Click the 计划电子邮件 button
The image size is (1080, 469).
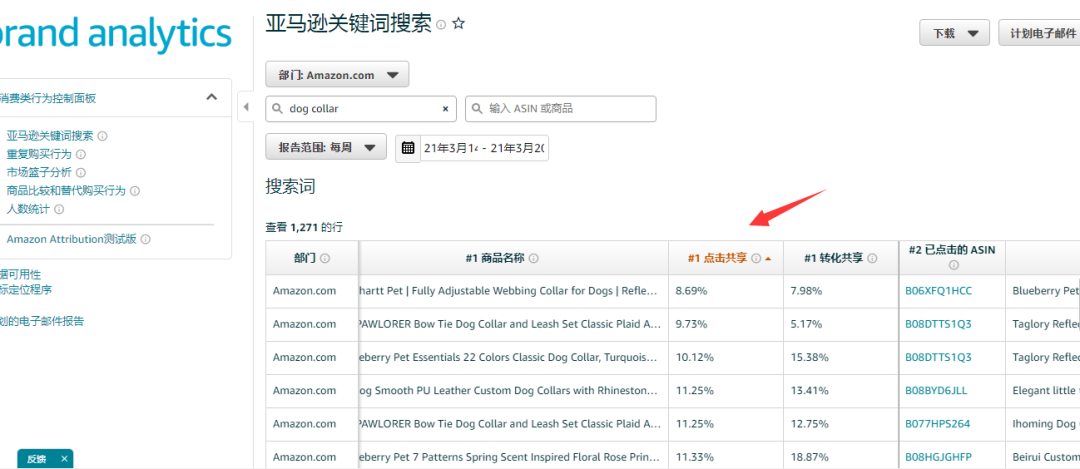1039,33
